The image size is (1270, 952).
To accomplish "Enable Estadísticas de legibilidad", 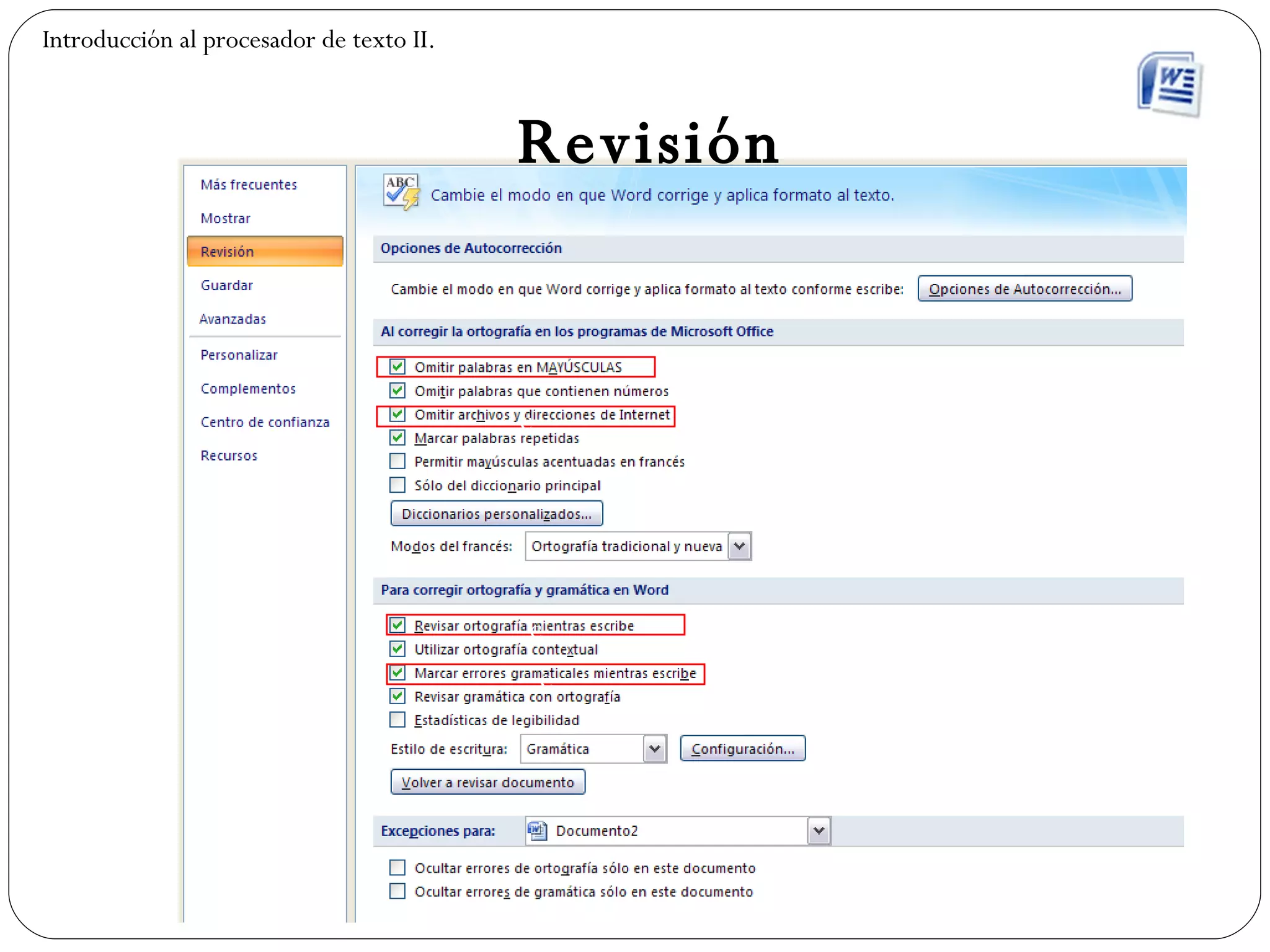I will tap(397, 720).
